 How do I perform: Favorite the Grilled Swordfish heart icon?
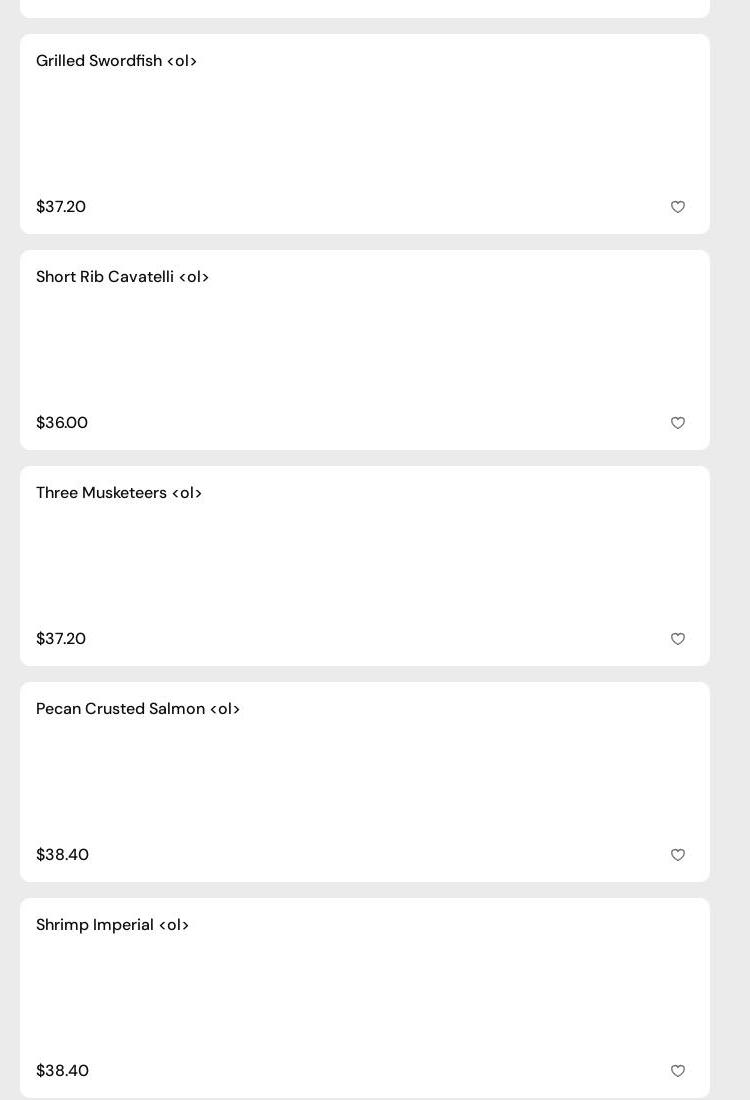pos(678,207)
